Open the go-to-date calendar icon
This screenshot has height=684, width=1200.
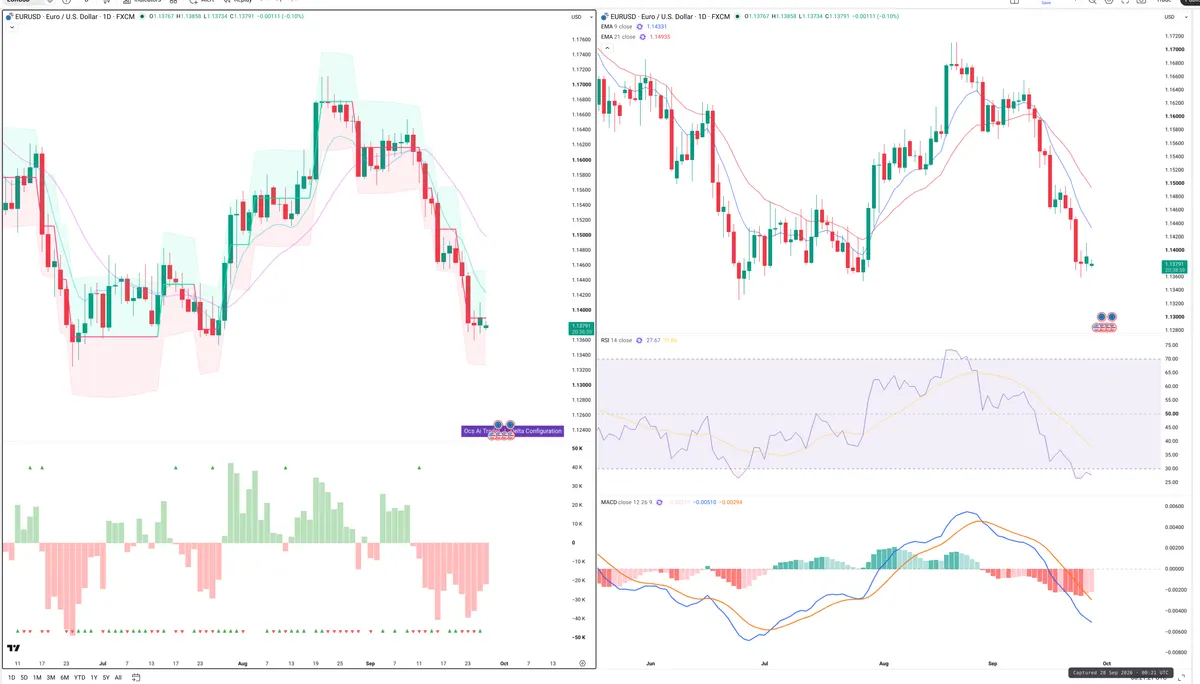click(x=136, y=677)
